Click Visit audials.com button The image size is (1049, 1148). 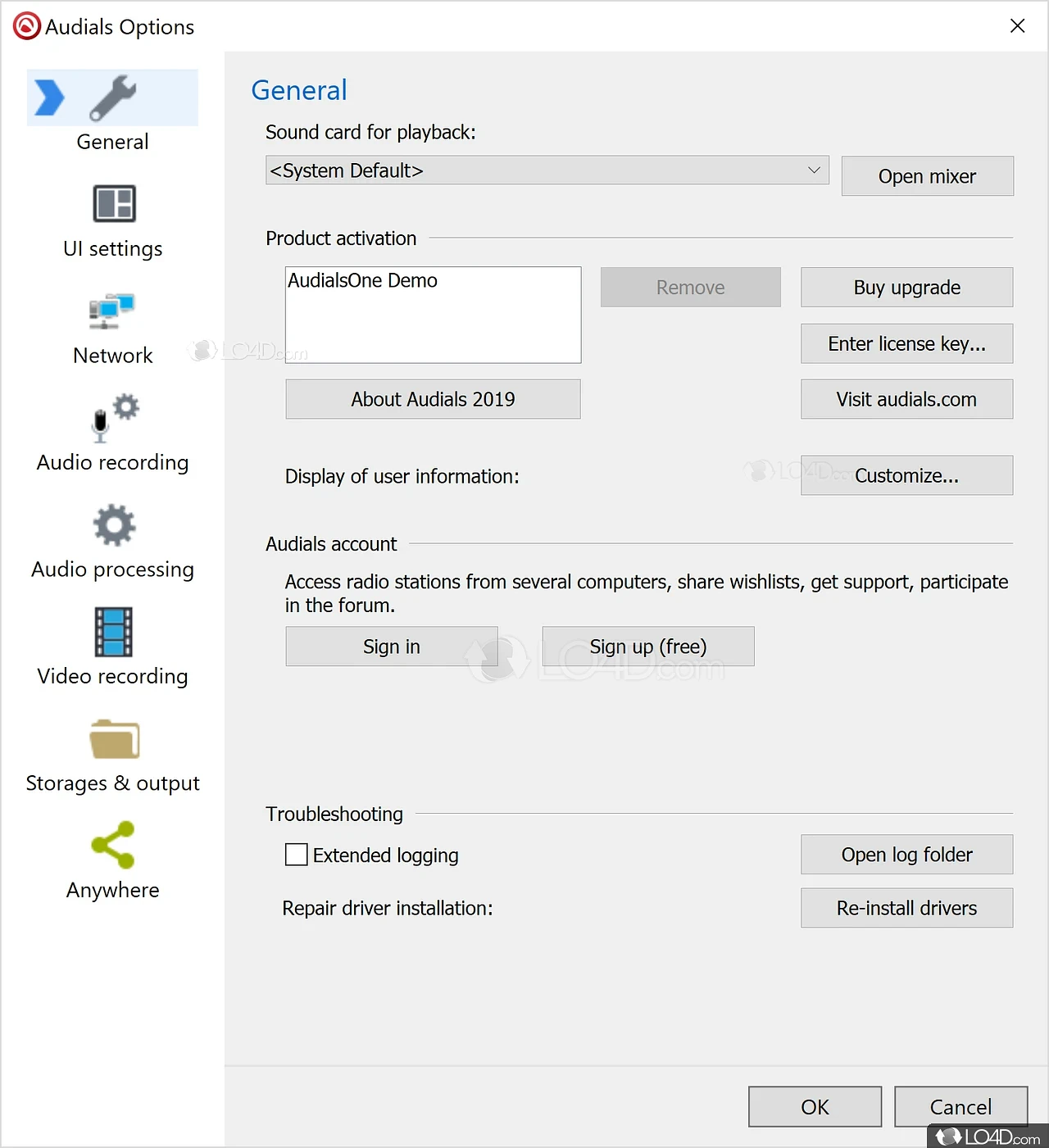[907, 399]
